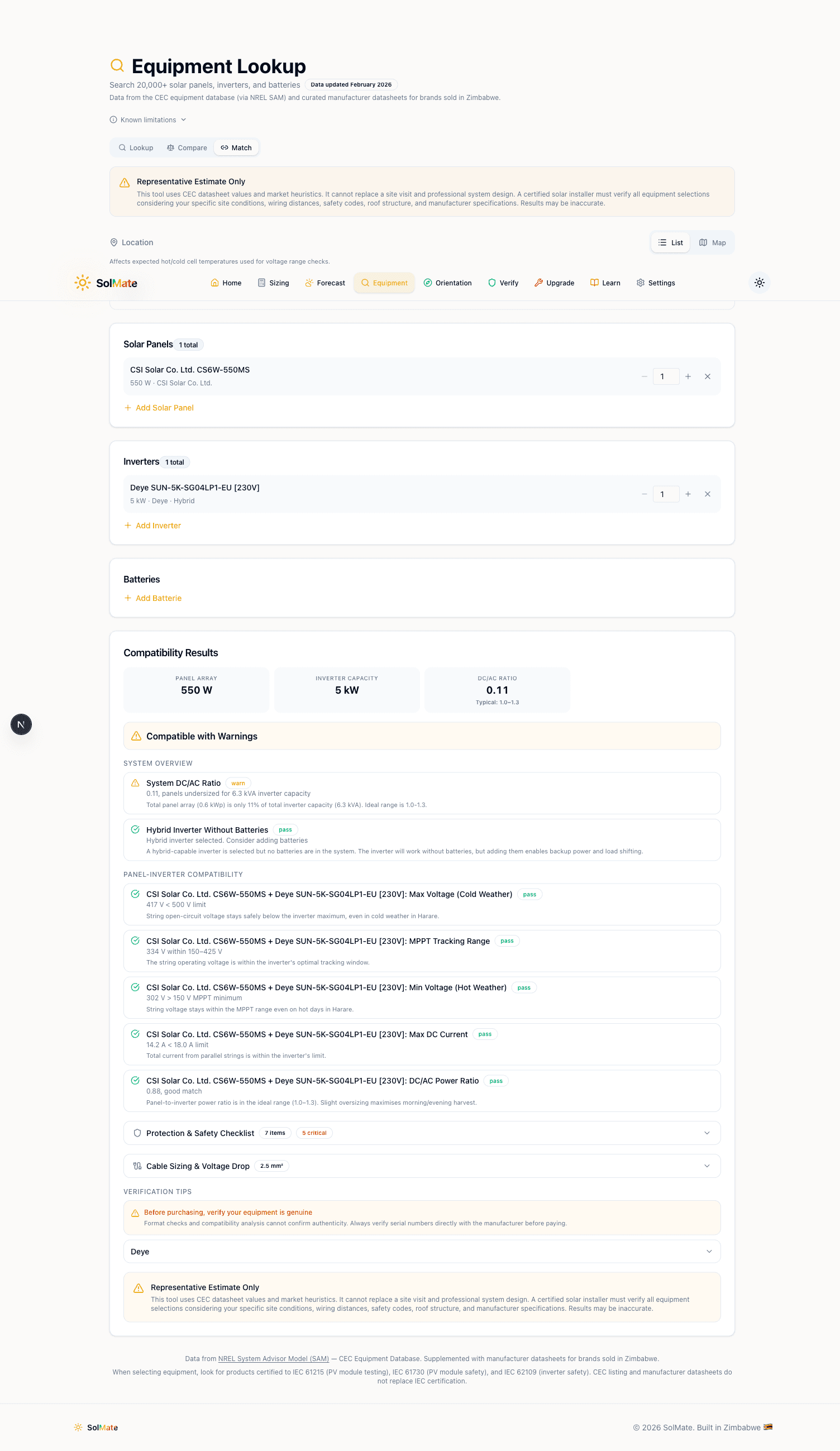Image resolution: width=840 pixels, height=1451 pixels.
Task: Edit Deye inverter quantity field
Action: coord(666,494)
